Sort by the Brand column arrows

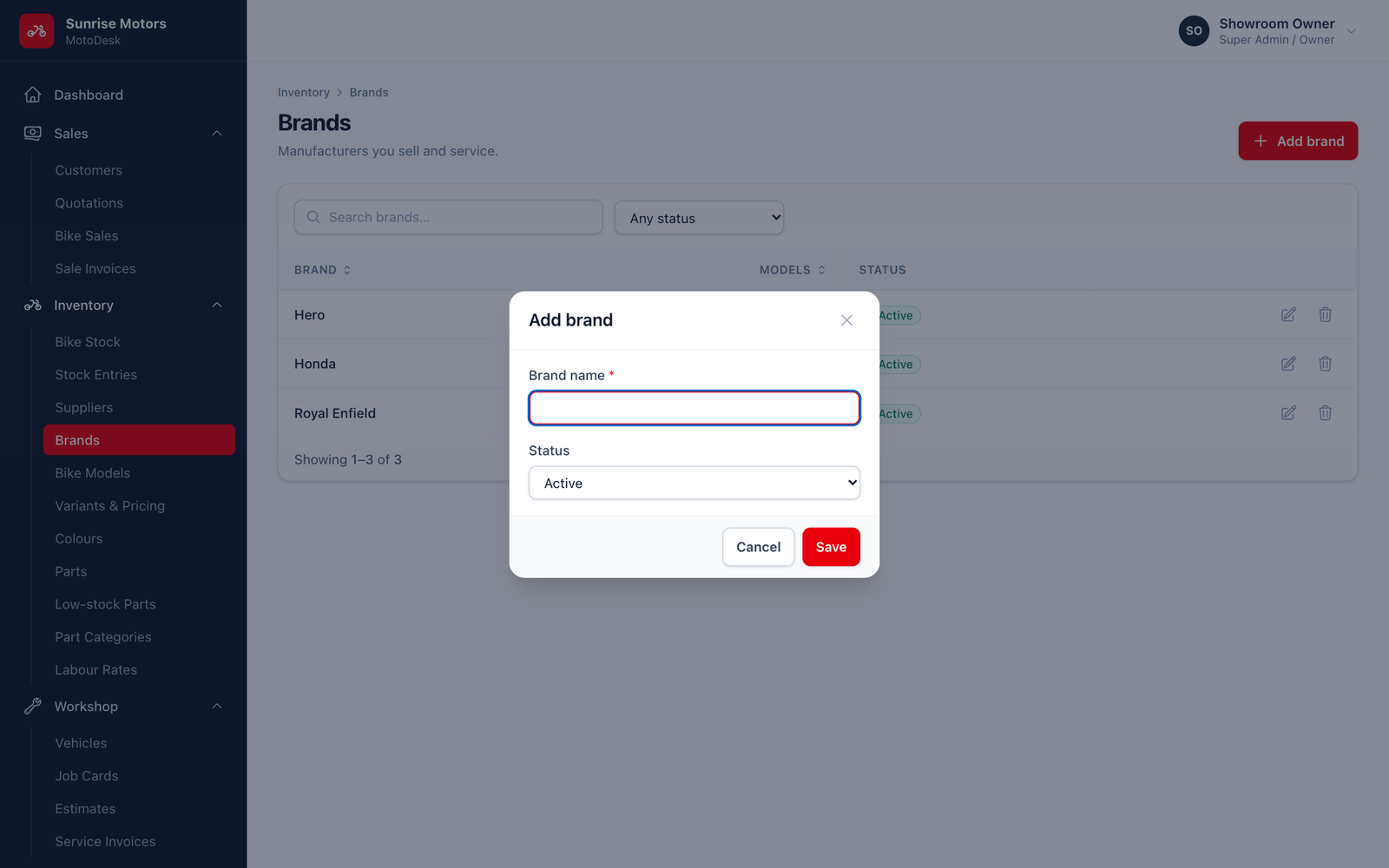click(347, 270)
